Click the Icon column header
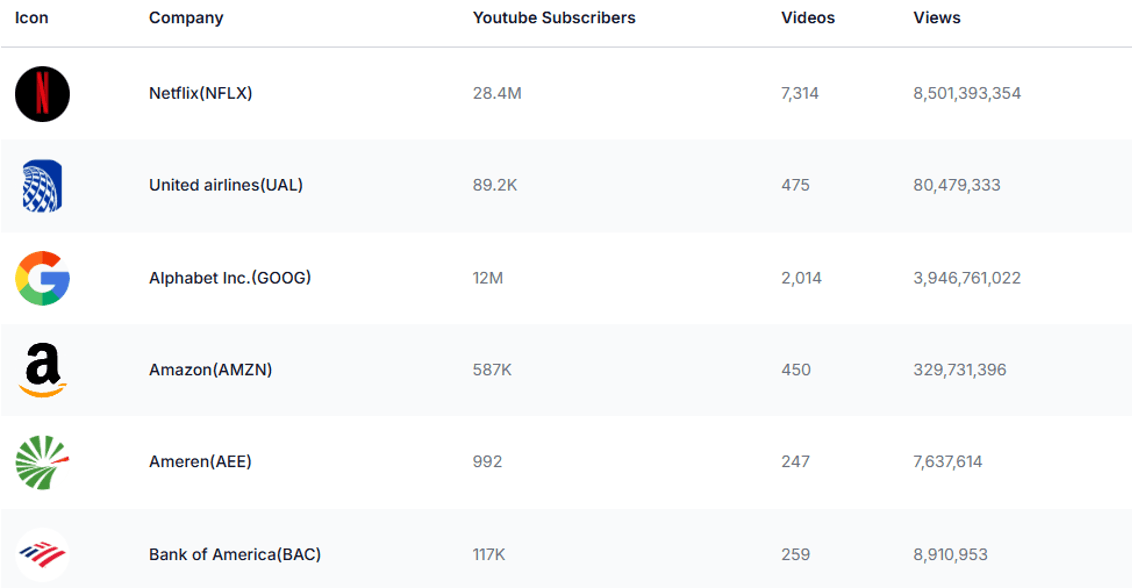 tap(32, 18)
